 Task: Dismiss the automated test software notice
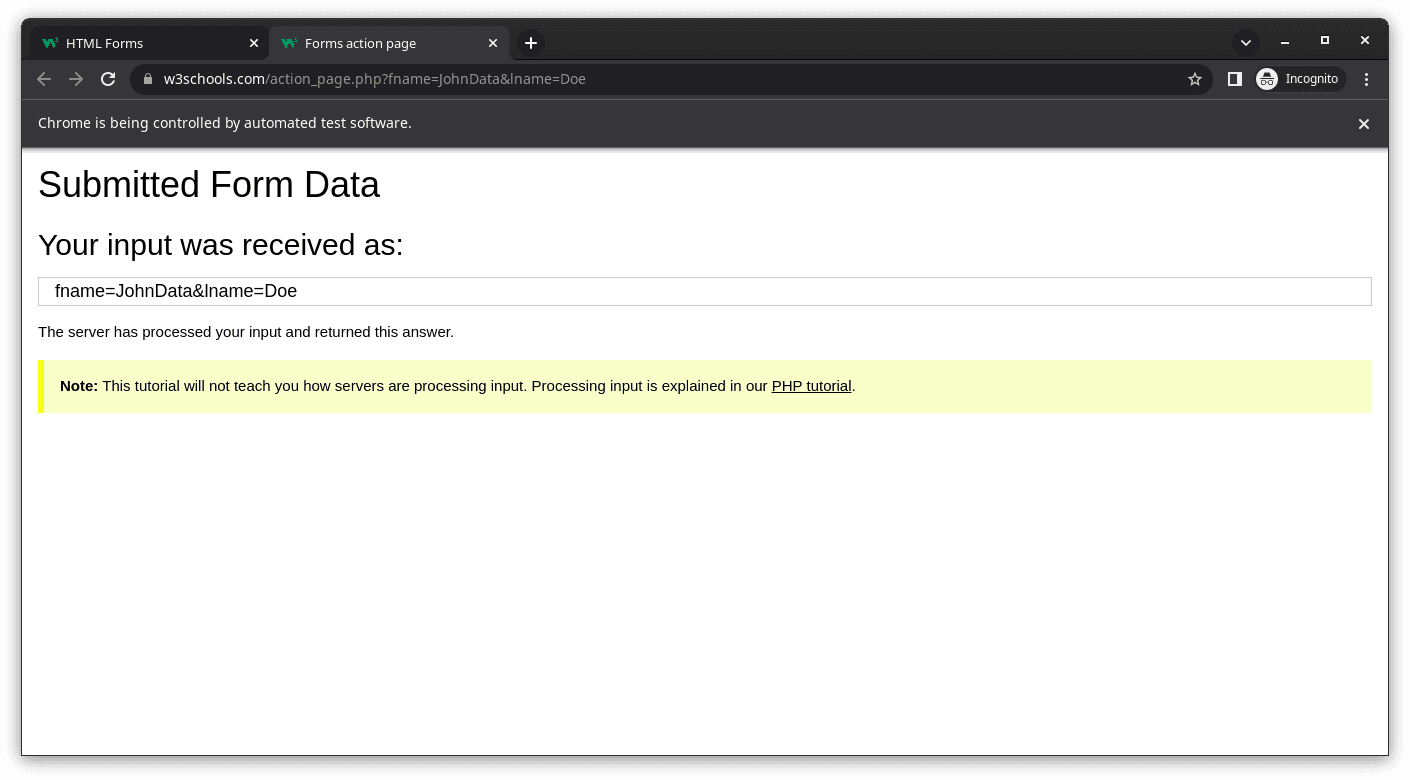point(1363,124)
